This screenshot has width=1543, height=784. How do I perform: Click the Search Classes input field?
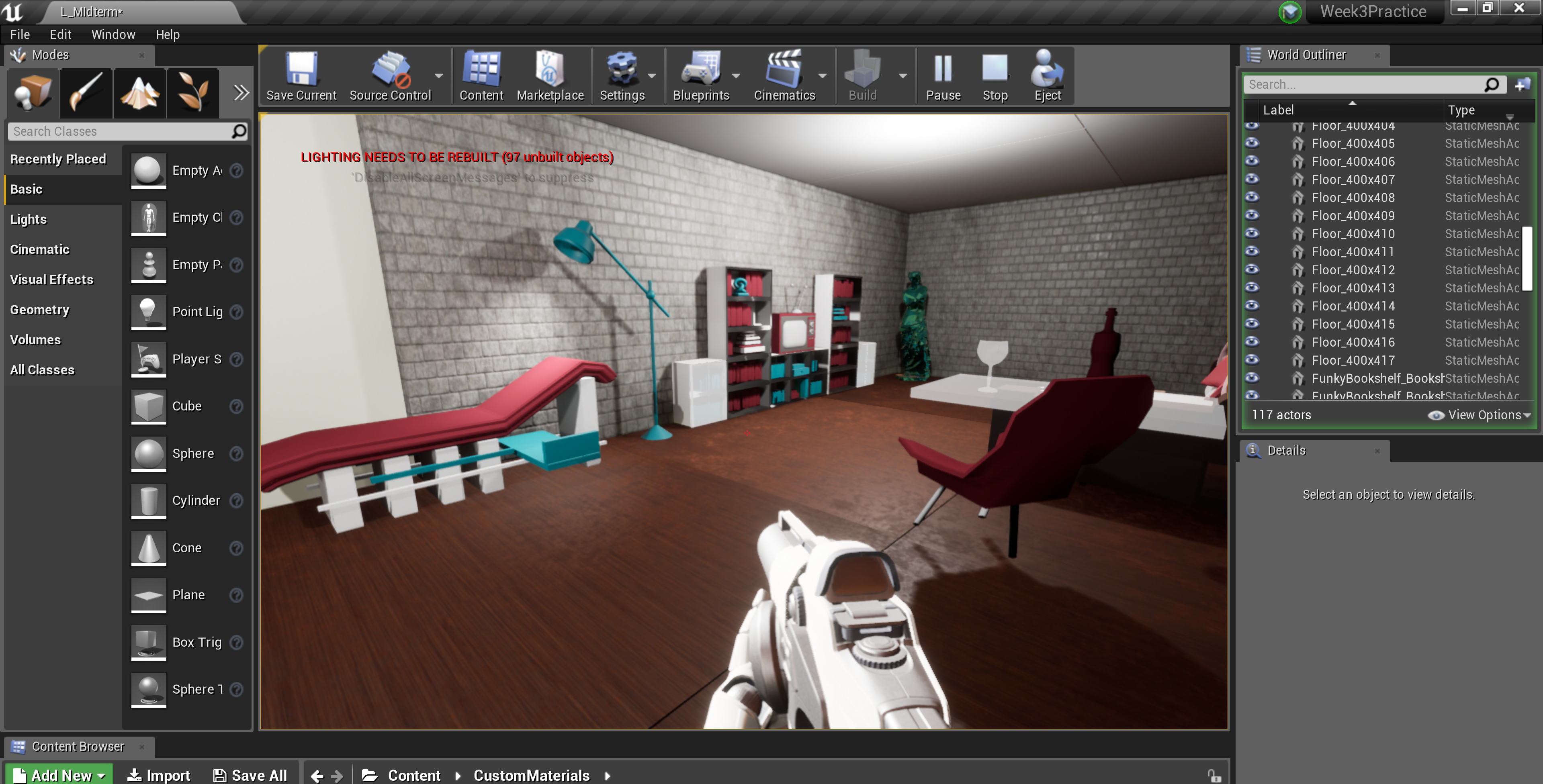(128, 131)
